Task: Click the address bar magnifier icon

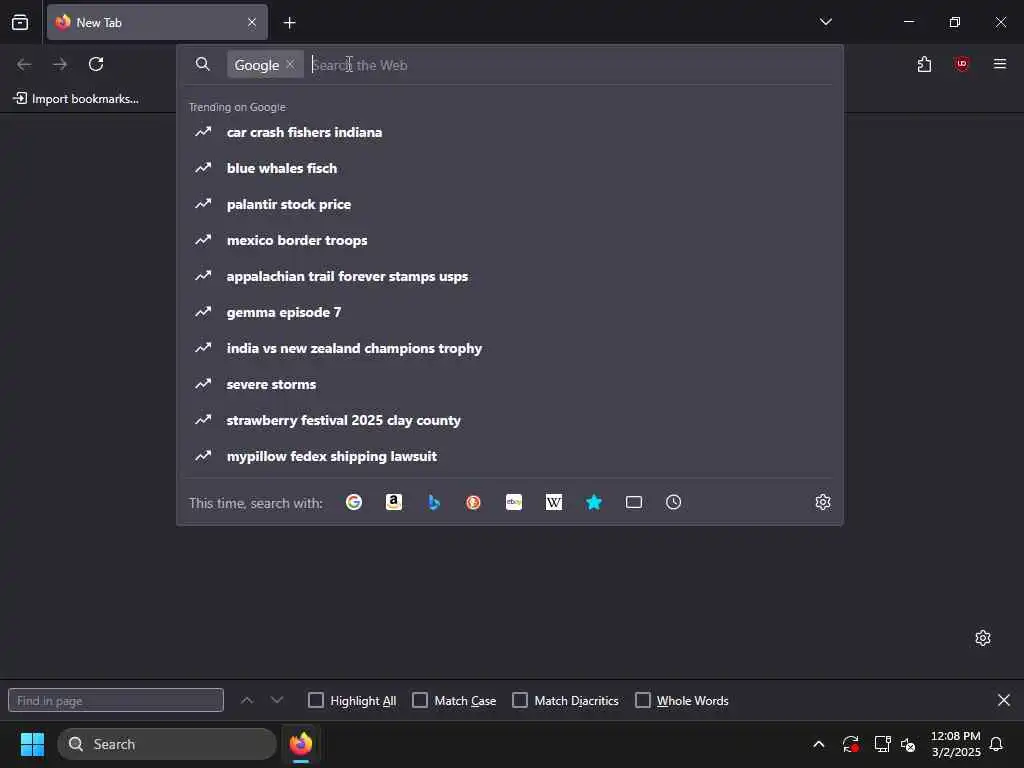Action: pos(202,64)
